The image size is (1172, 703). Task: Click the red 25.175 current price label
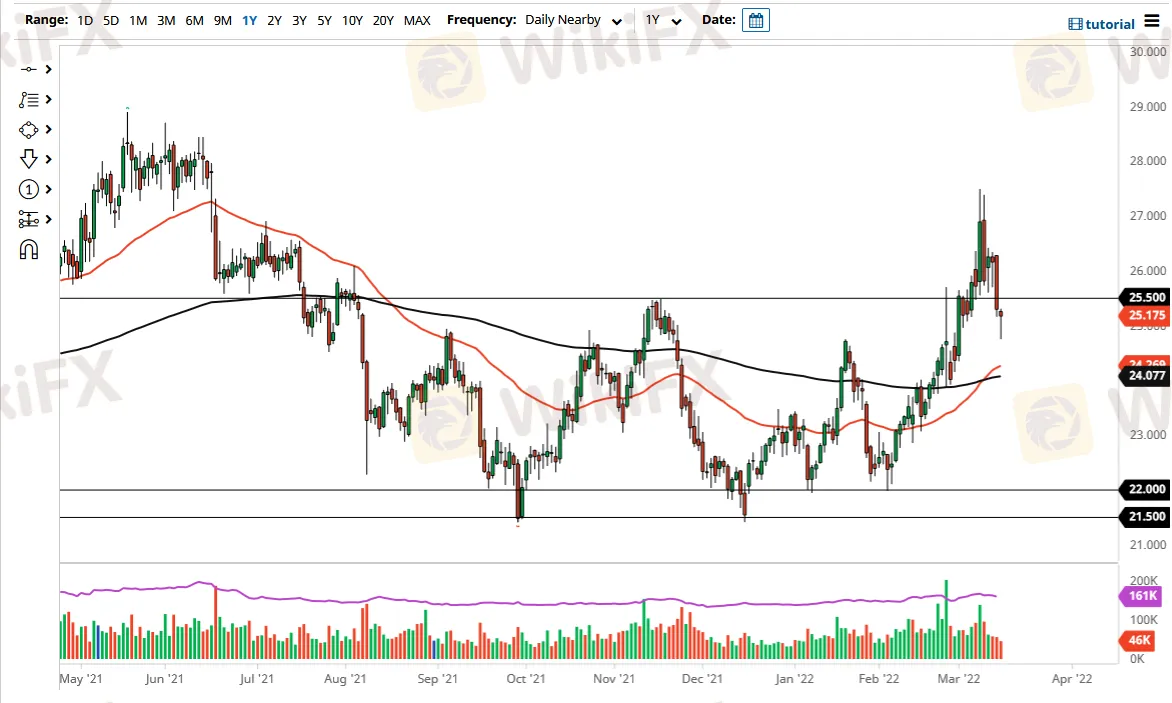tap(1144, 315)
